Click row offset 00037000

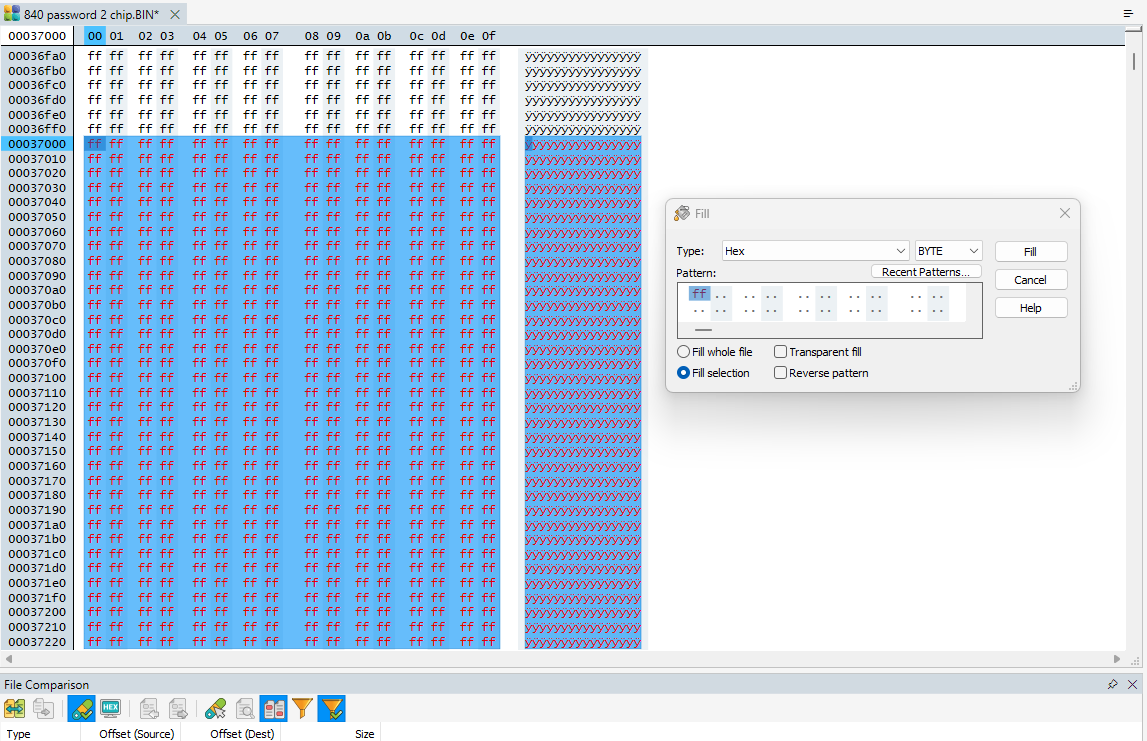click(x=37, y=144)
